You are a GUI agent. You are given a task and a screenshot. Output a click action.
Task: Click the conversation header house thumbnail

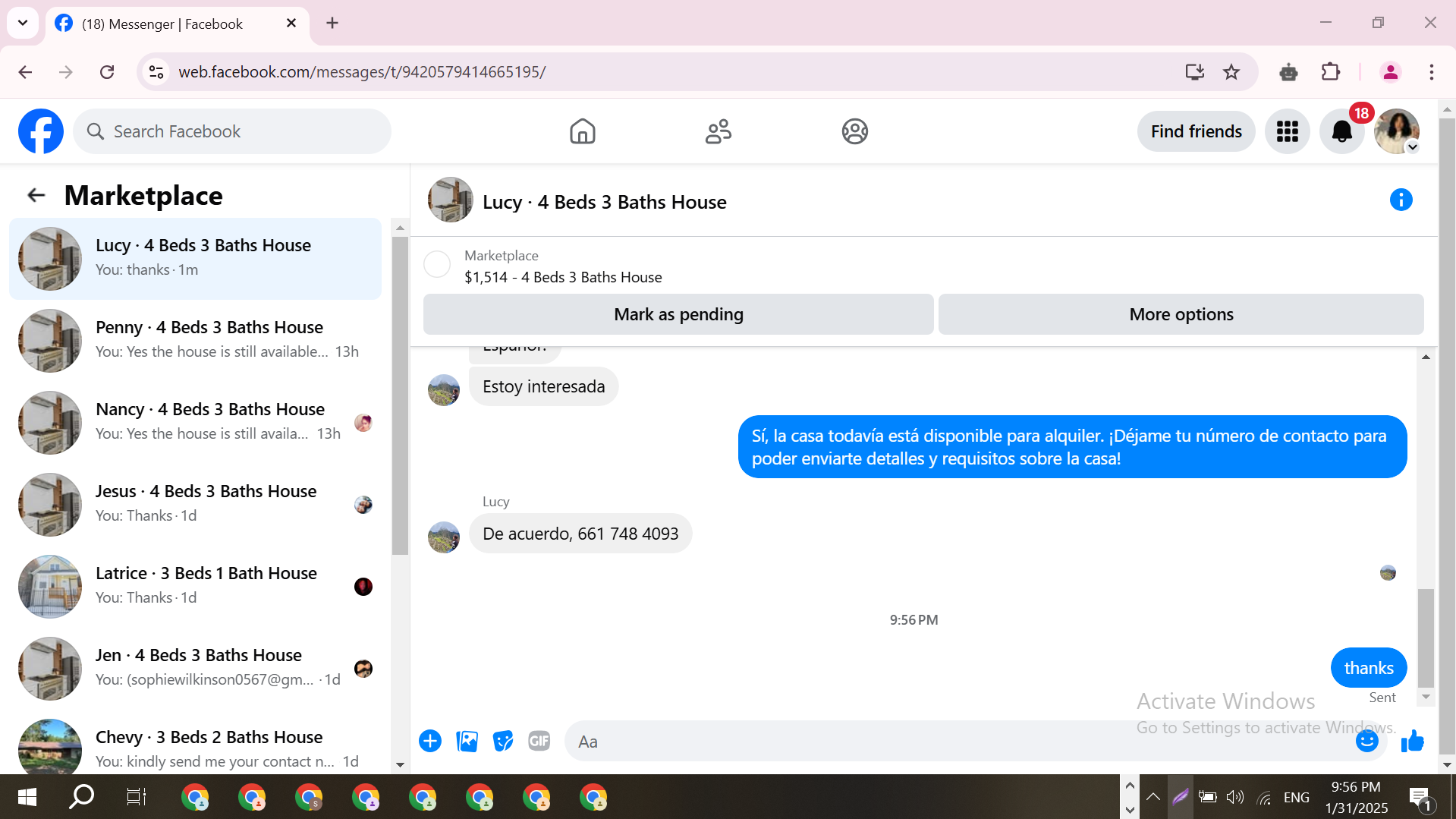click(x=451, y=200)
